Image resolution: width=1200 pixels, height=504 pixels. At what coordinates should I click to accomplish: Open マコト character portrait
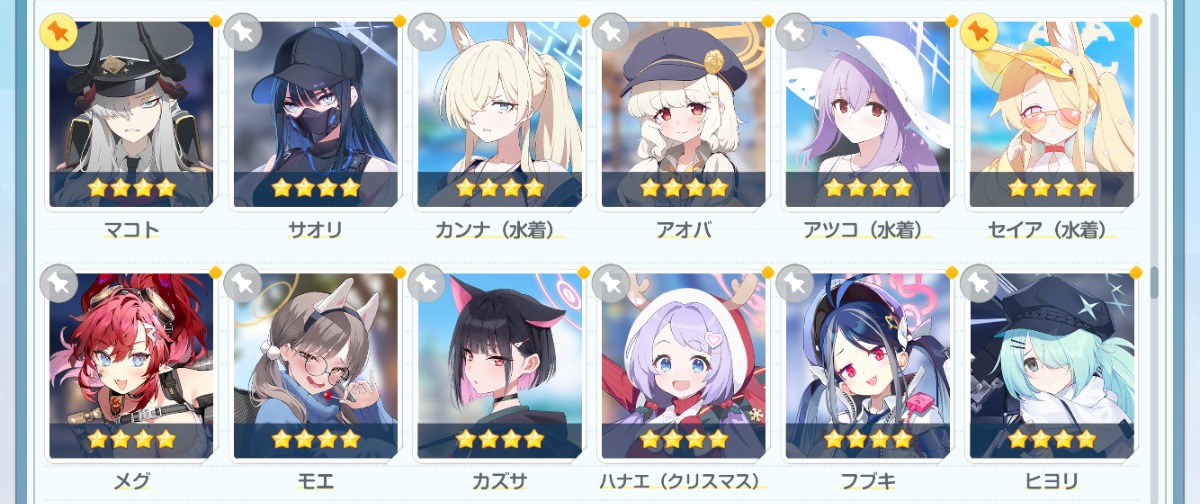[x=131, y=114]
